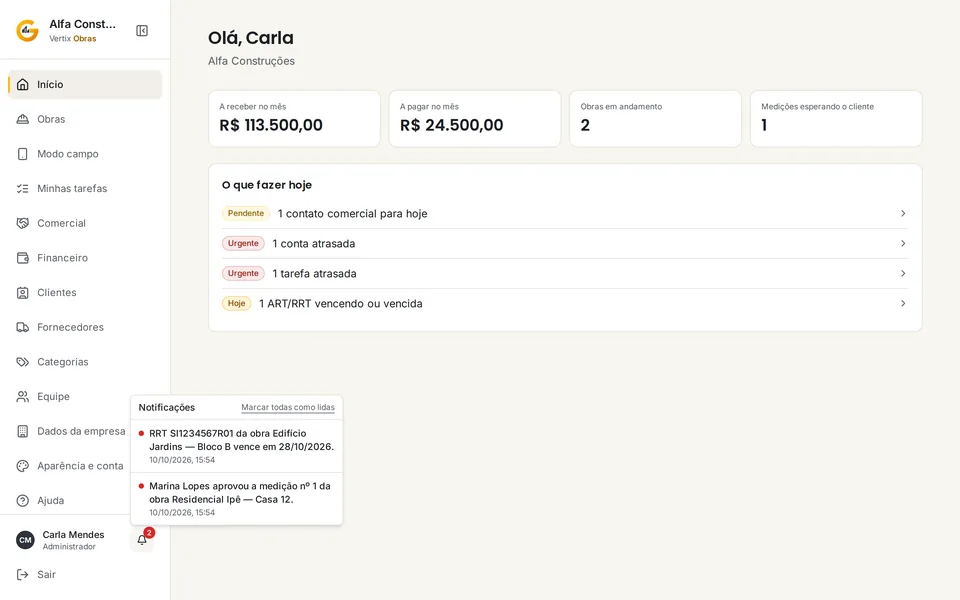Screen dimensions: 960x600
Task: Go to the Obras section
Action: point(85,119)
